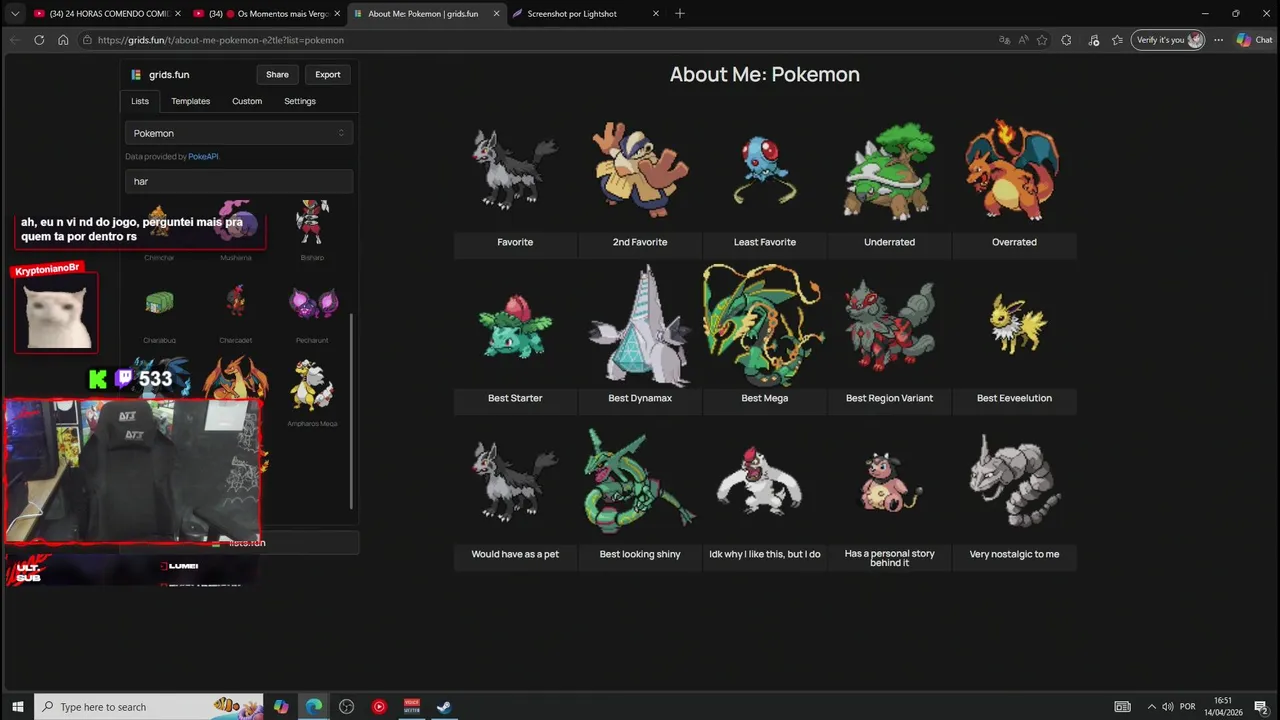The image size is (1280, 720).
Task: Select the Mightyena sprite above Favorite
Action: [x=515, y=170]
